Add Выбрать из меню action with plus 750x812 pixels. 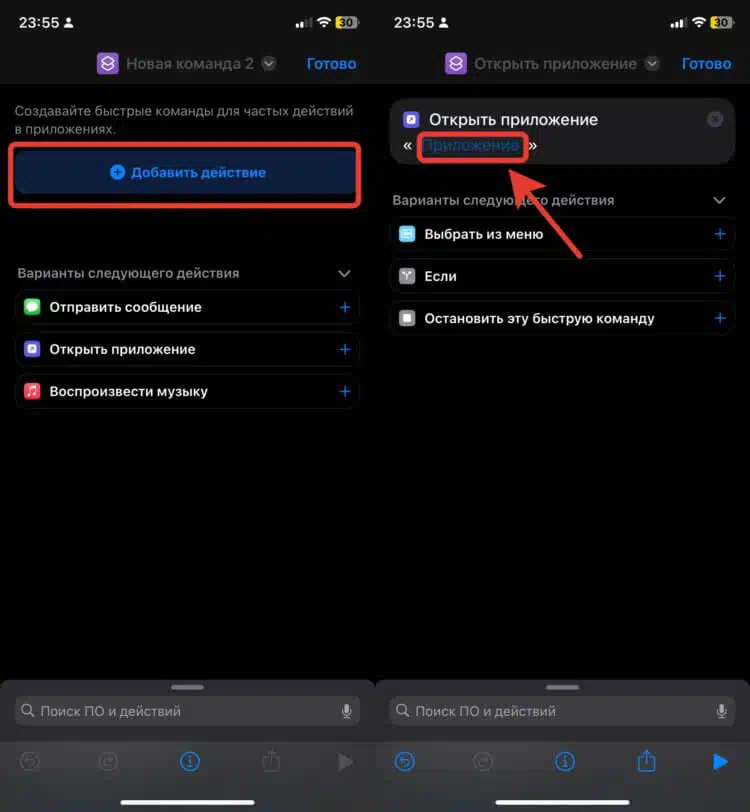pyautogui.click(x=720, y=234)
